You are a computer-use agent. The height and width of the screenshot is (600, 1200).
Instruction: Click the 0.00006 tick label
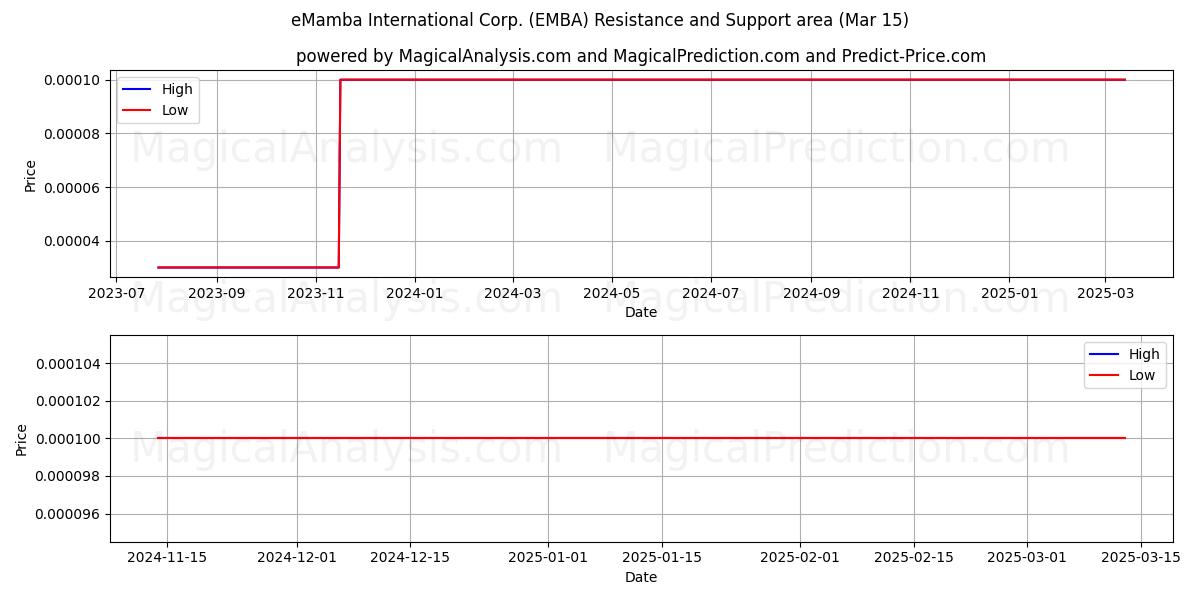(x=73, y=188)
